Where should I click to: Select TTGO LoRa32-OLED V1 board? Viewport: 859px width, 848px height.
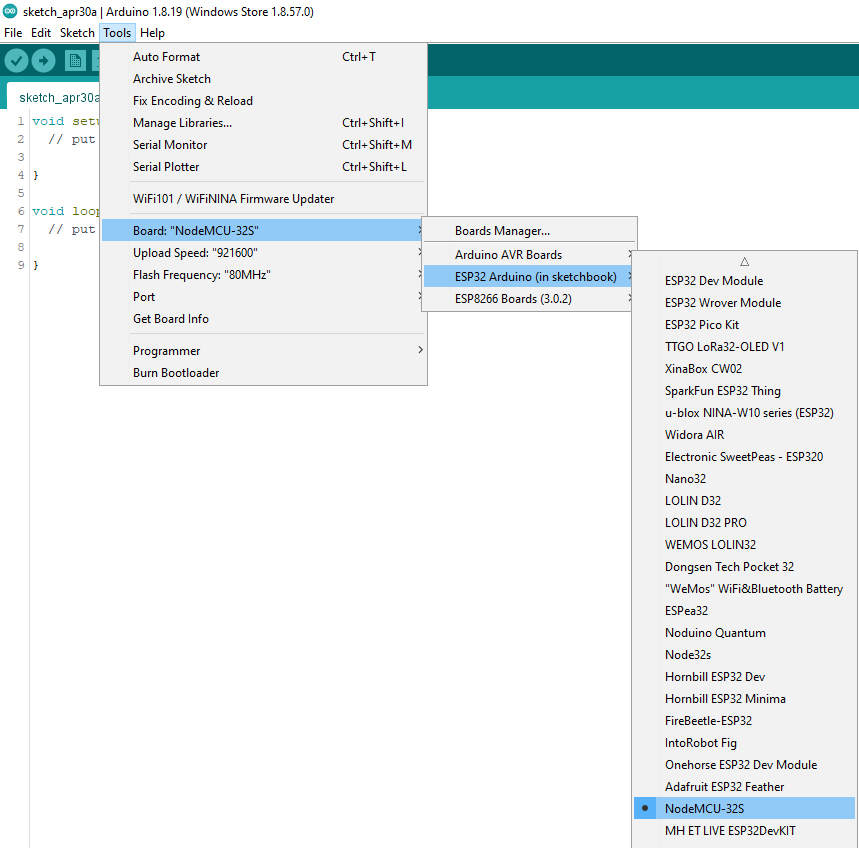point(744,347)
